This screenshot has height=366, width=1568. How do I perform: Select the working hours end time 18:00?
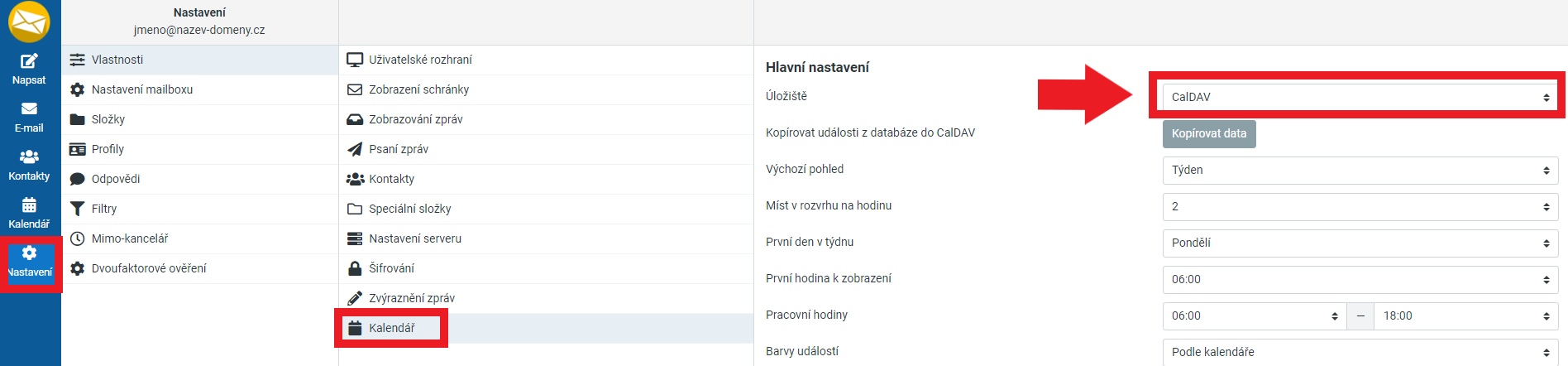(1465, 315)
